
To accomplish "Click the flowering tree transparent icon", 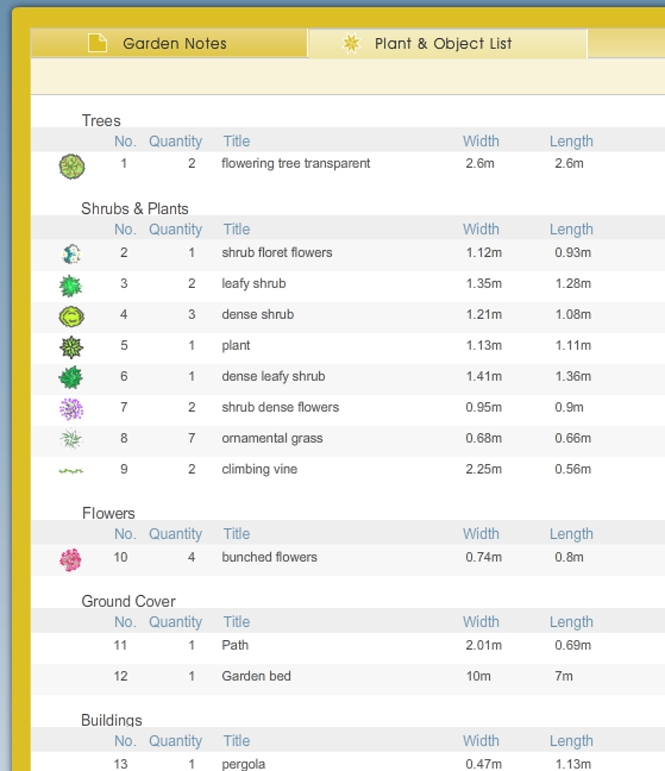I will click(x=71, y=166).
